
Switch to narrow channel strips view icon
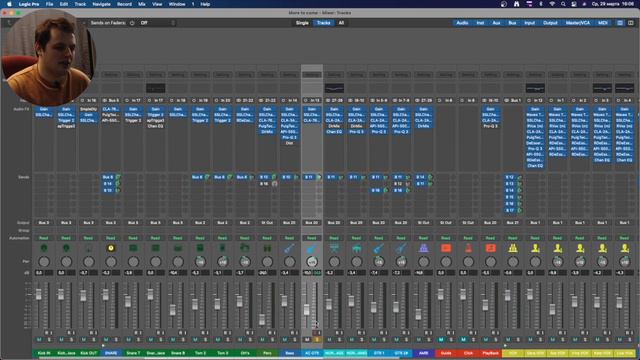coord(620,23)
